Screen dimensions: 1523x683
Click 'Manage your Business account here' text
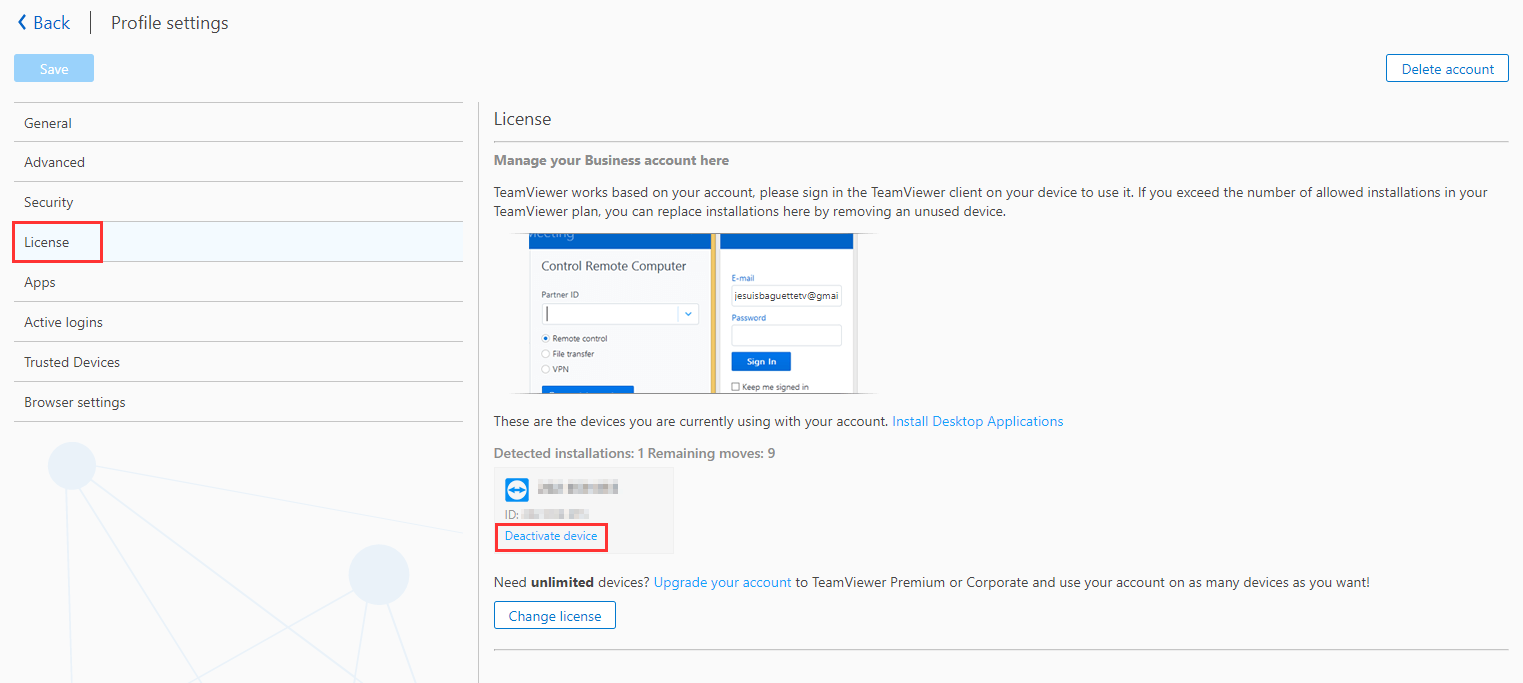(611, 160)
